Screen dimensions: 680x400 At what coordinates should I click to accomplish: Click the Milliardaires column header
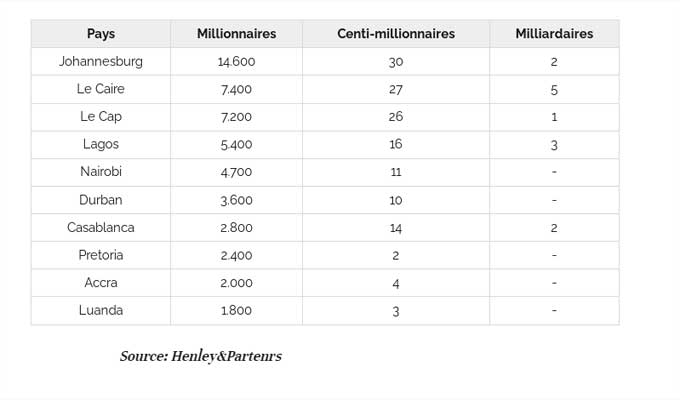click(554, 33)
